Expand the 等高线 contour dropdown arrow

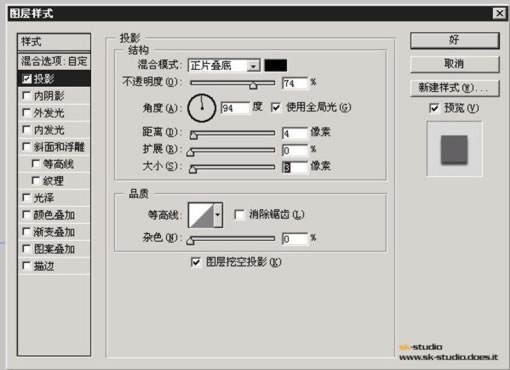point(218,215)
